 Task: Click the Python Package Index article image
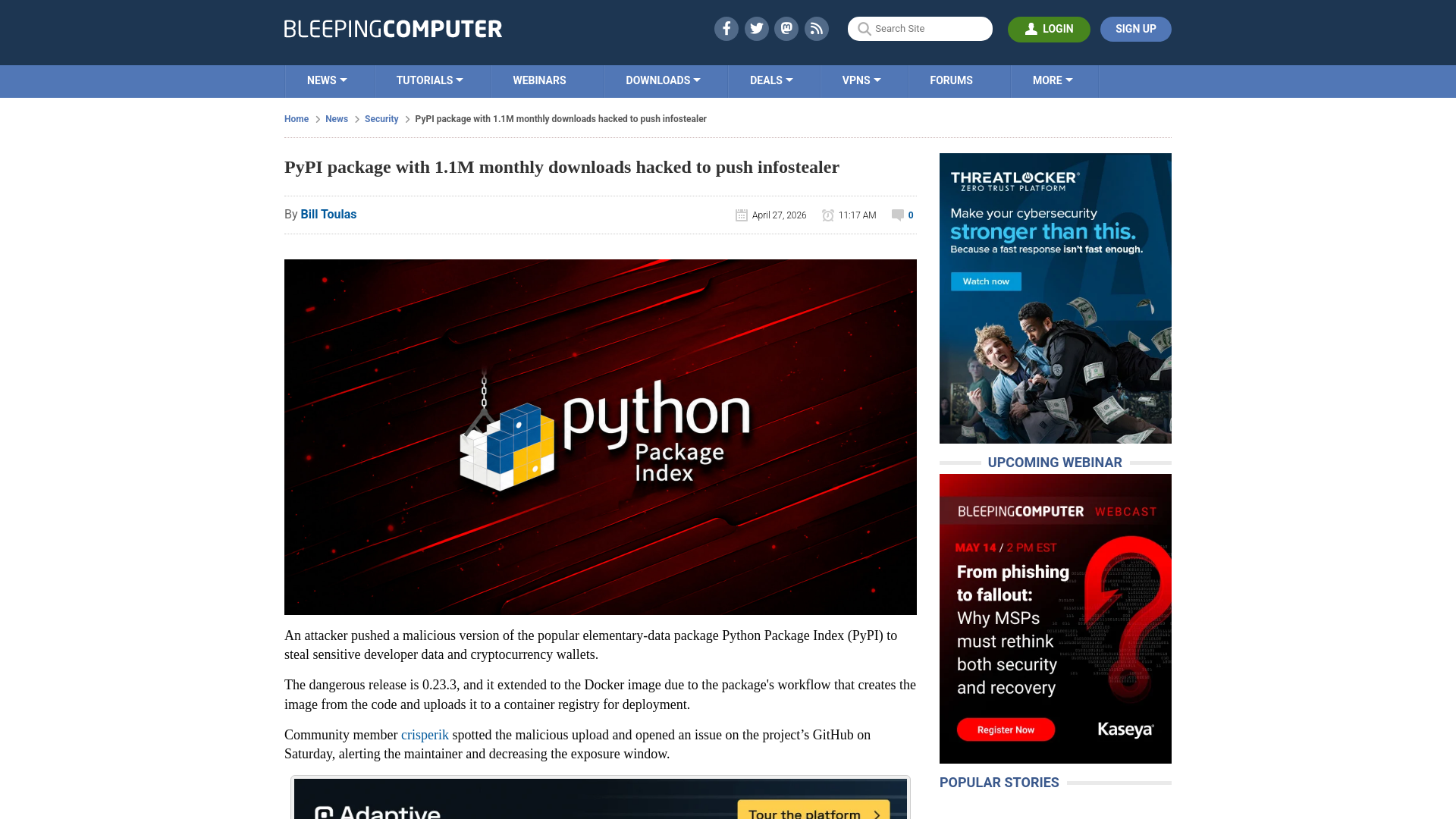601,437
